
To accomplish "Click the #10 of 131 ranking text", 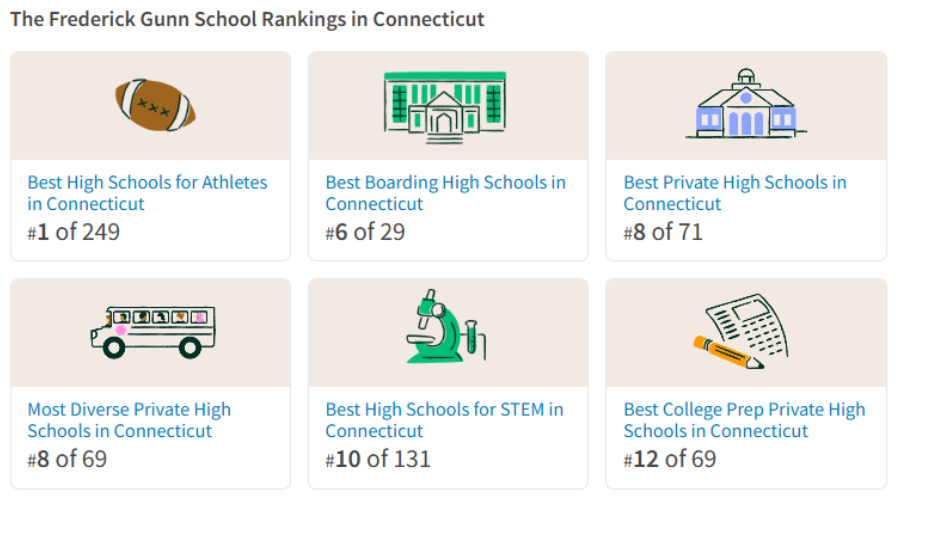I will 378,460.
